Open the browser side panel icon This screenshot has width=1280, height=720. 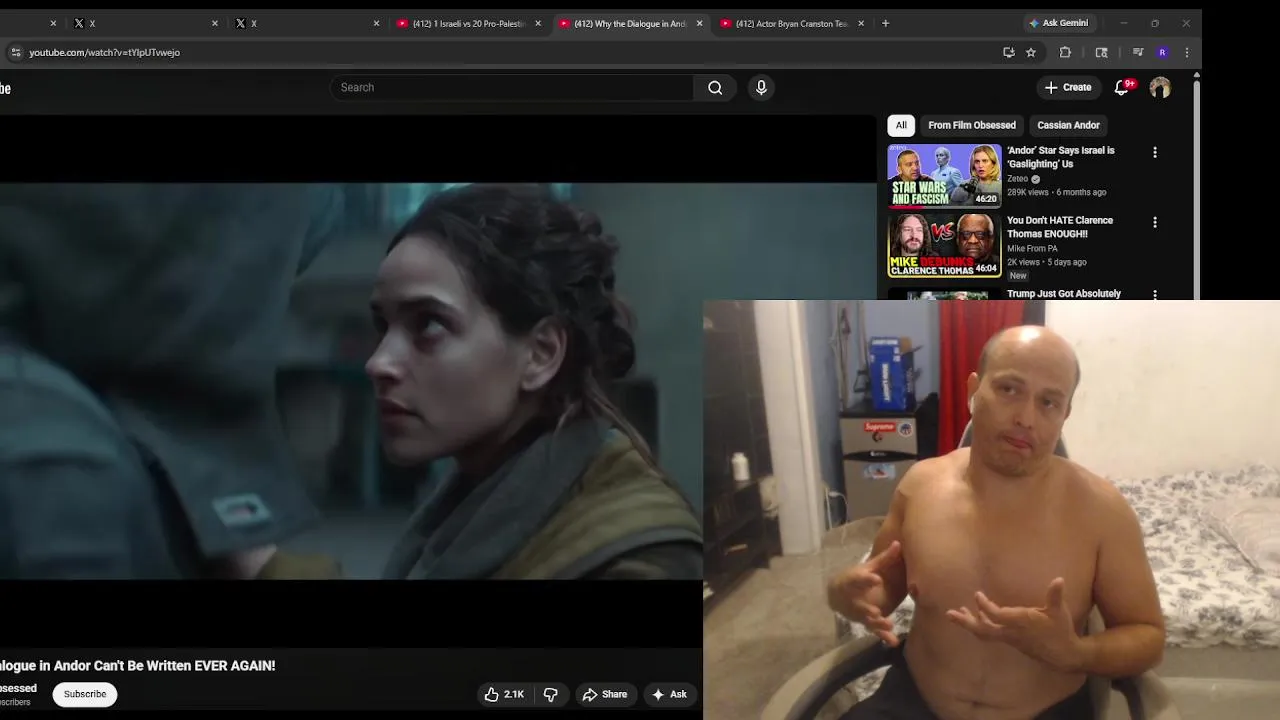1101,52
